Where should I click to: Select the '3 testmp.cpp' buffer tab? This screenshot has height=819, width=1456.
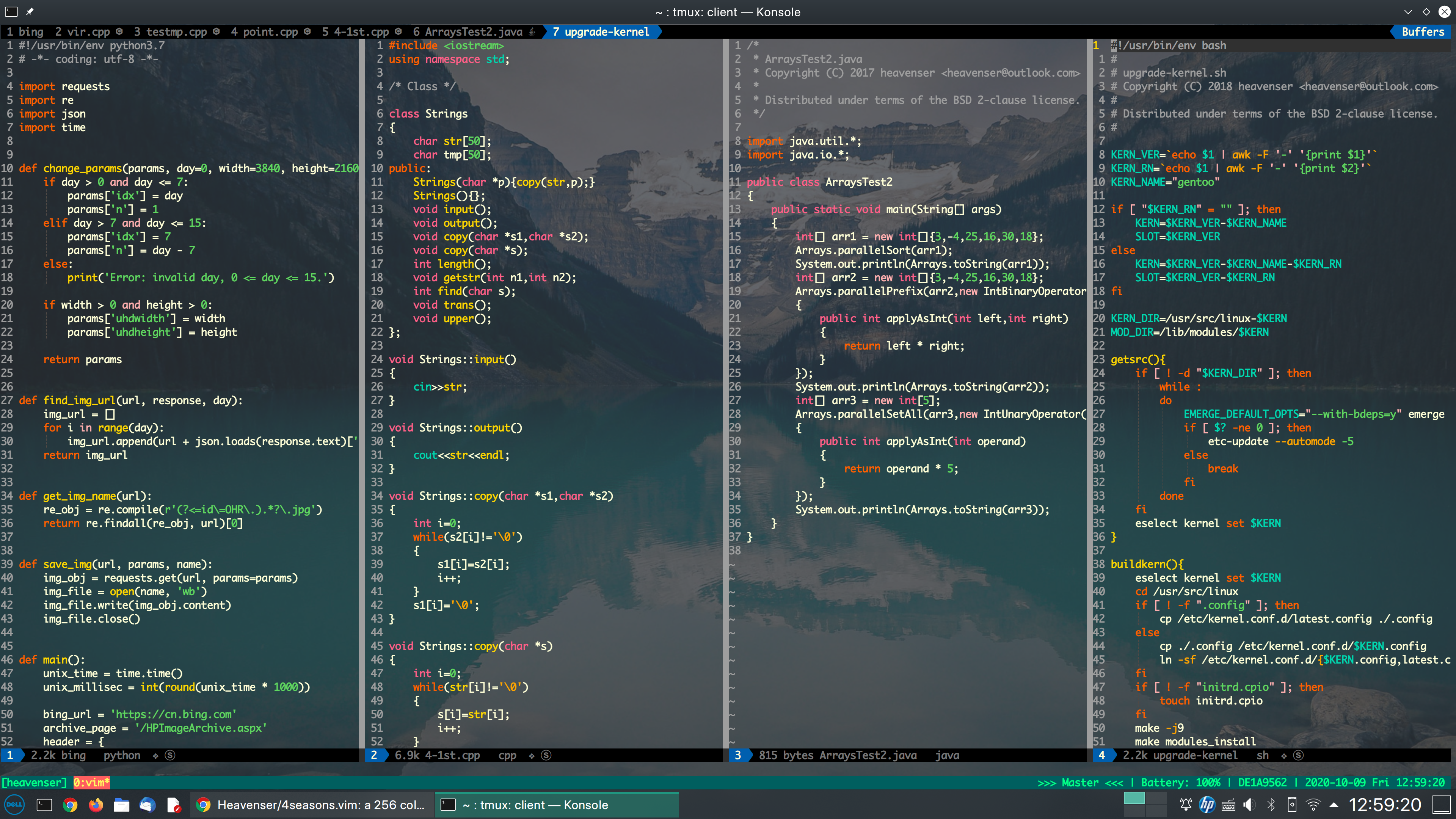(x=177, y=31)
